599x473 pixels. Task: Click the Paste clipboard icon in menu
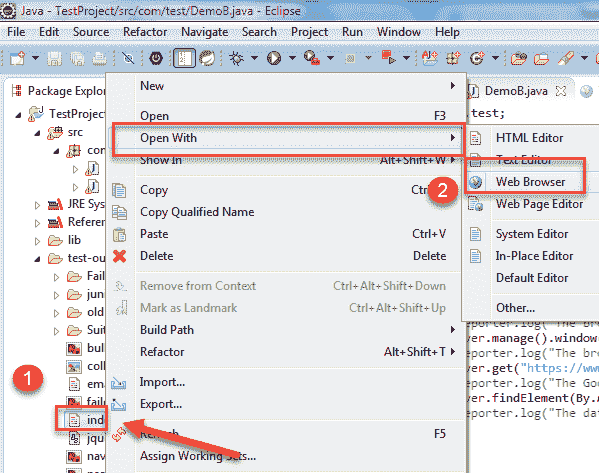119,234
